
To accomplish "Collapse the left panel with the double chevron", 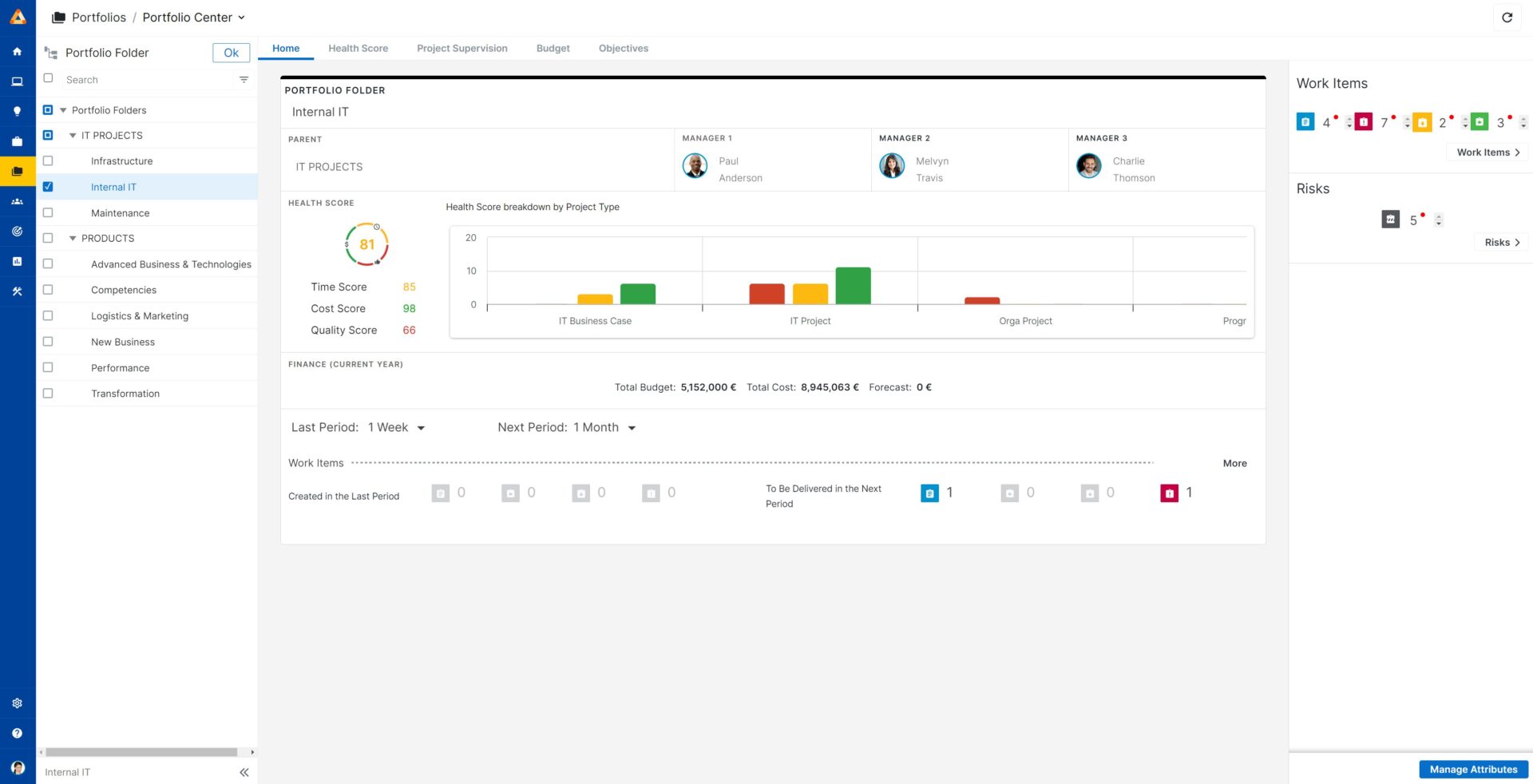I will coord(244,772).
